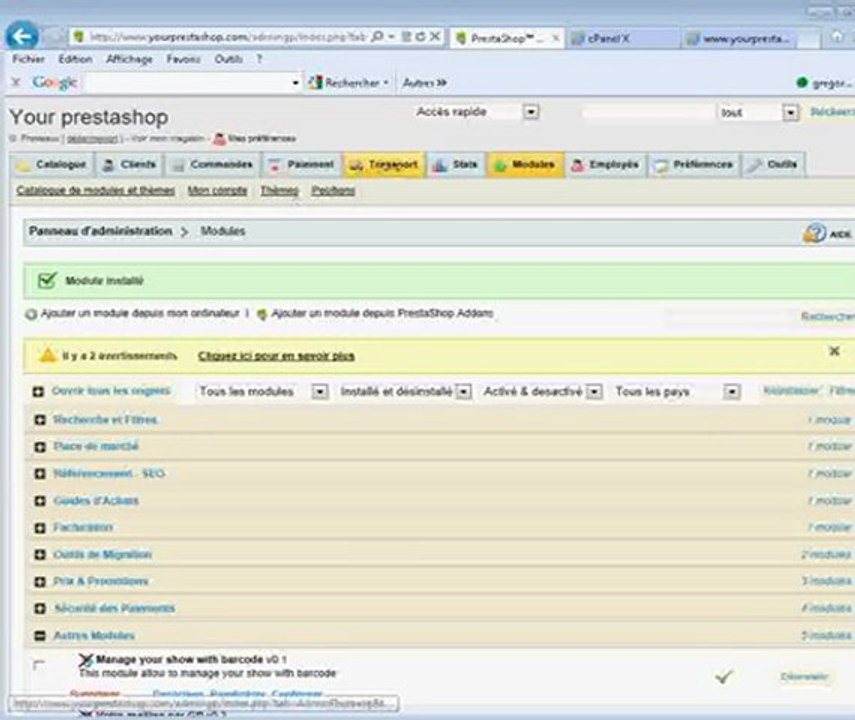Open the Favoris menu
Image resolution: width=855 pixels, height=720 pixels.
click(x=184, y=59)
